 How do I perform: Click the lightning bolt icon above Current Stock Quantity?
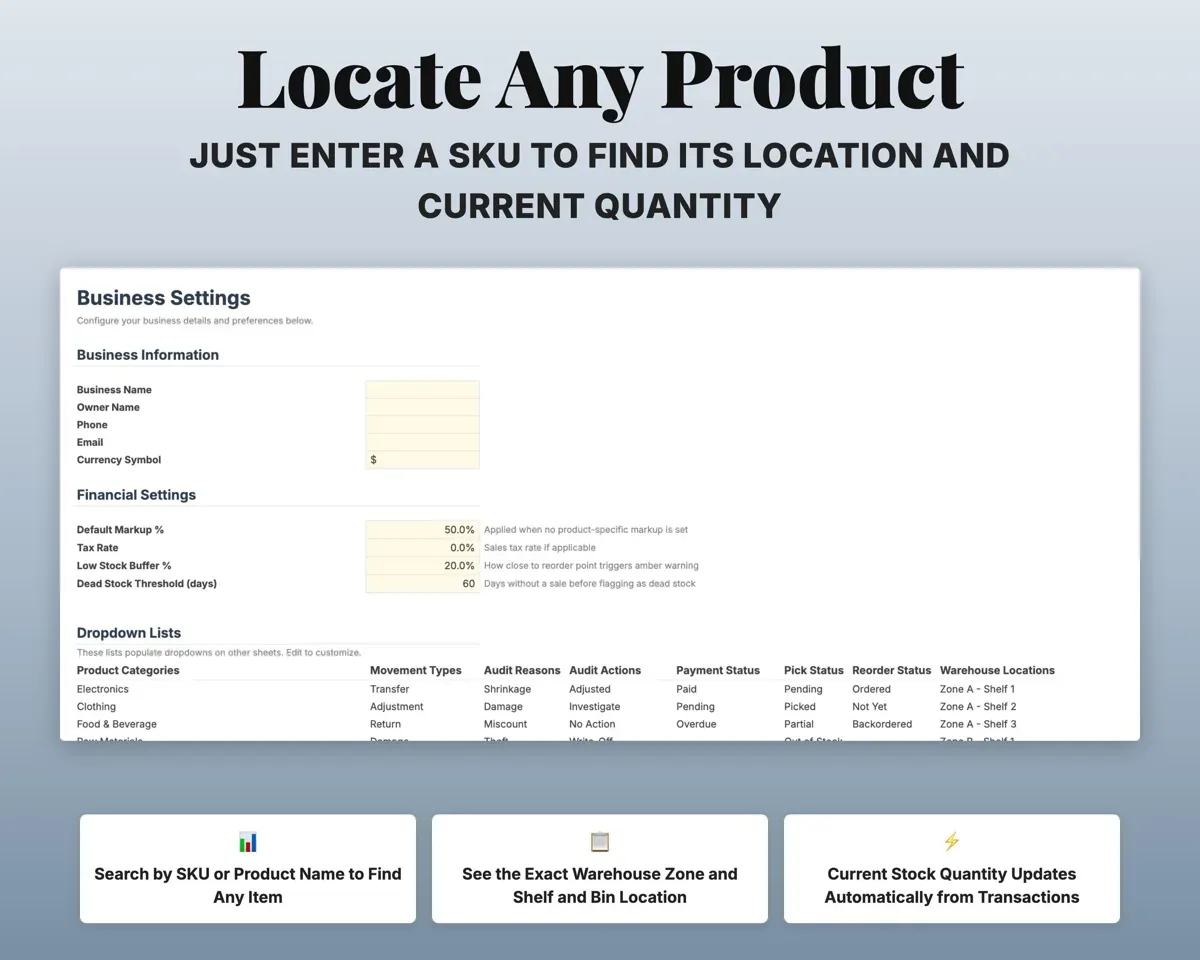click(x=952, y=842)
